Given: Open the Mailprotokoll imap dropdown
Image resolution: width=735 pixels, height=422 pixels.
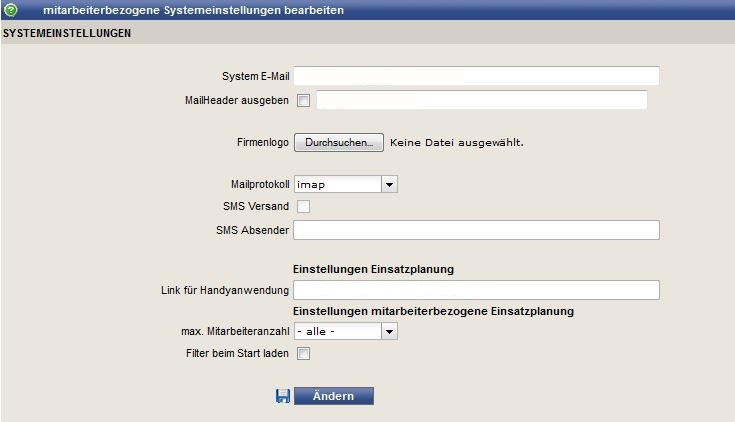Looking at the screenshot, I should click(x=346, y=184).
